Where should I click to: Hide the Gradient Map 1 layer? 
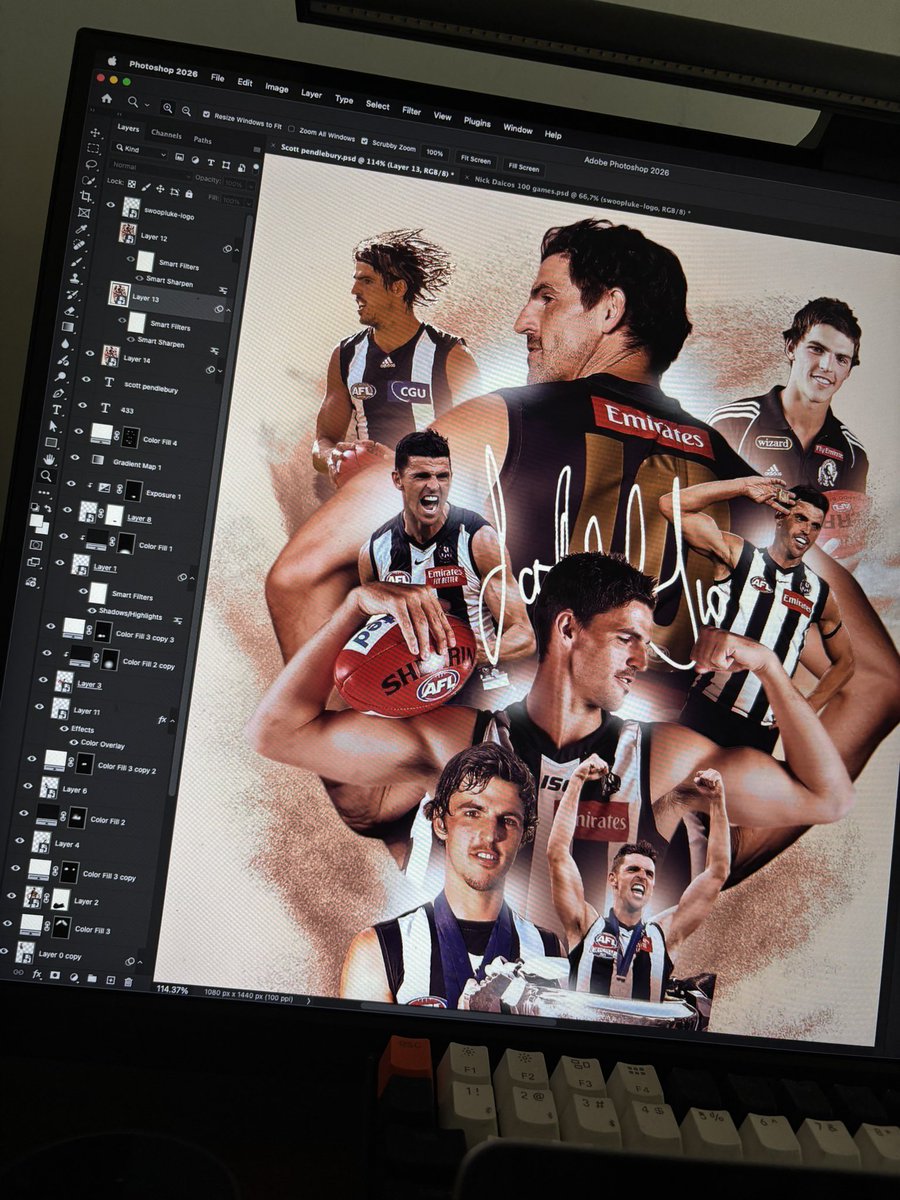tap(75, 457)
